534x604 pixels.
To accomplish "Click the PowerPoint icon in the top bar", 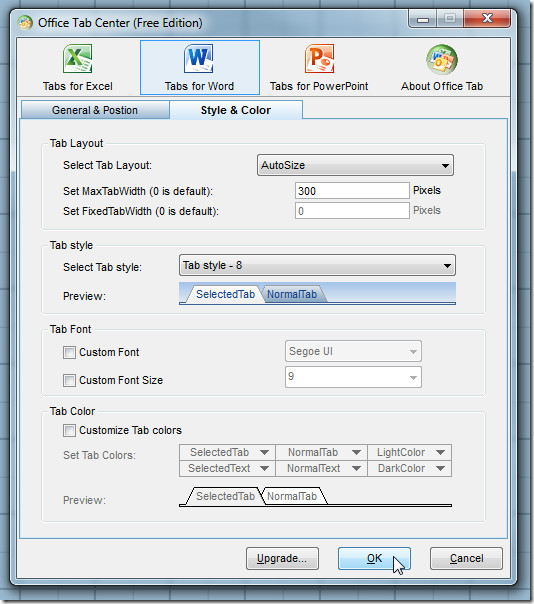I will [319, 59].
